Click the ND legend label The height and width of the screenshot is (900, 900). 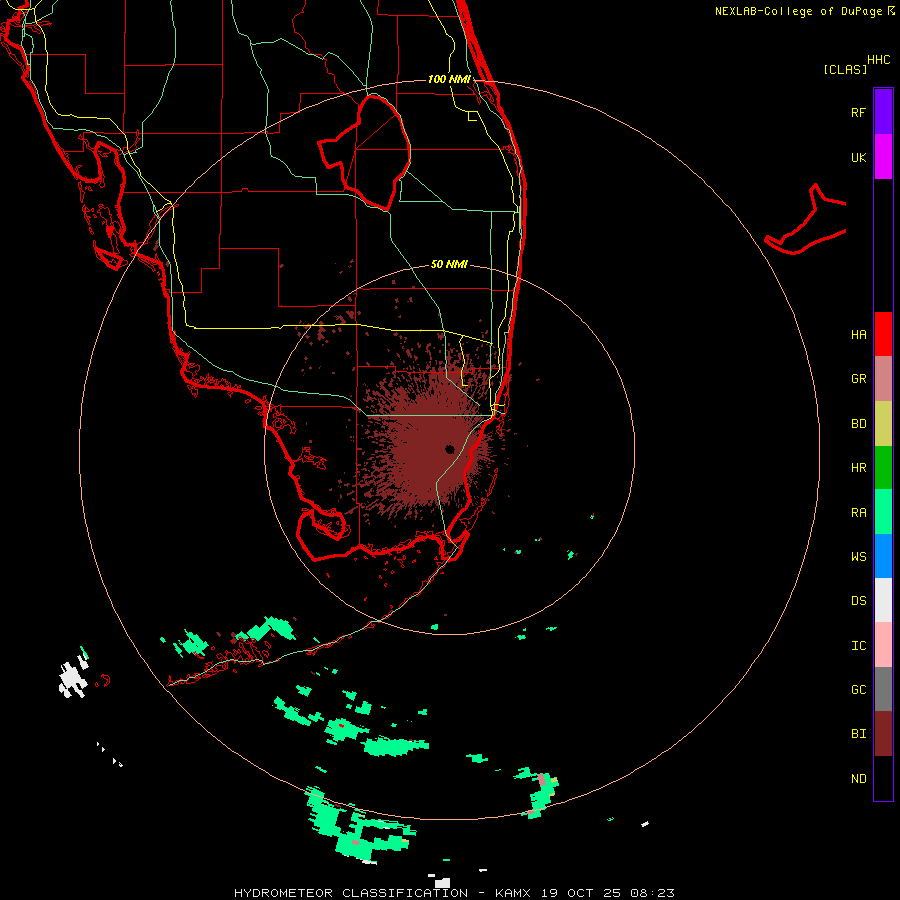click(858, 779)
